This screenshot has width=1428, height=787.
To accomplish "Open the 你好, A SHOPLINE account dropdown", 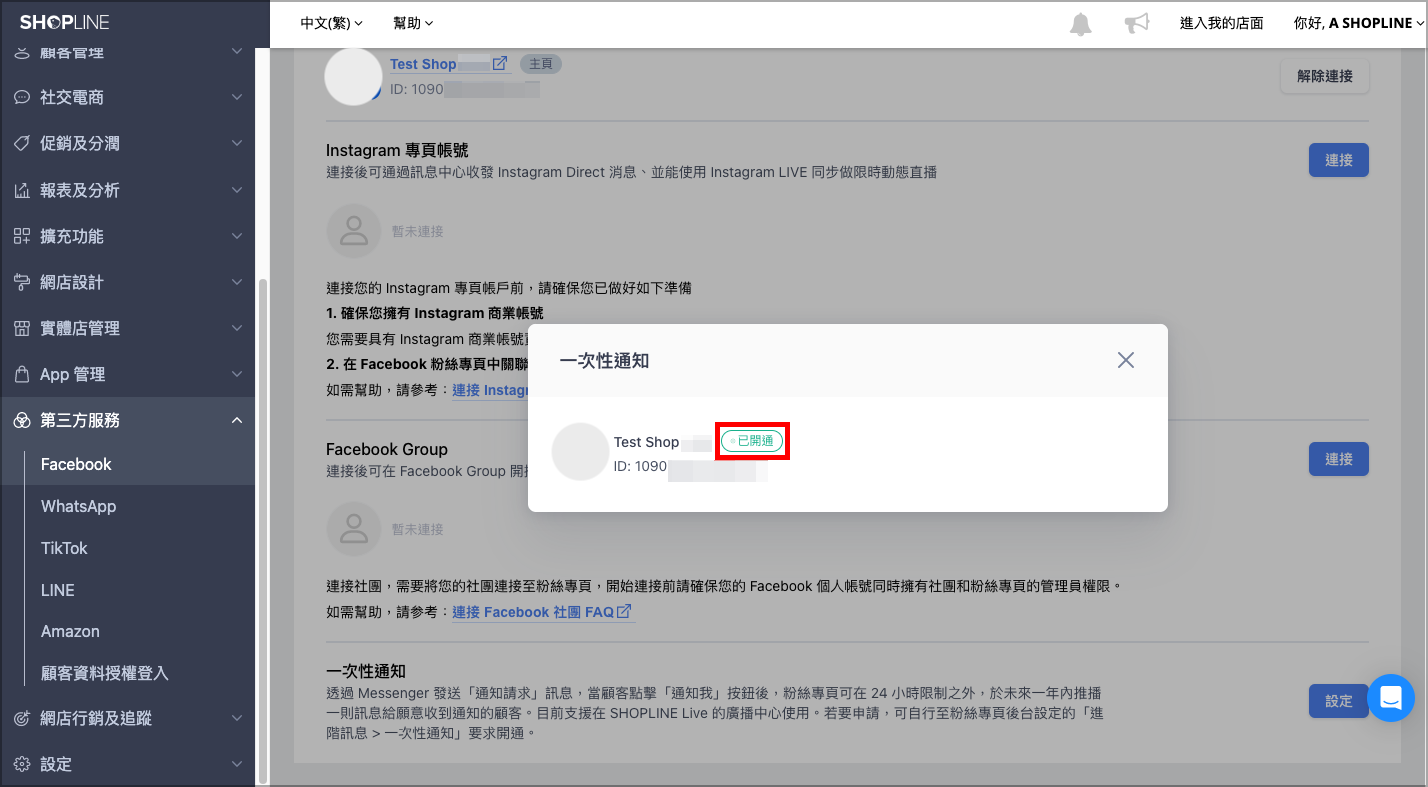I will (x=1358, y=23).
